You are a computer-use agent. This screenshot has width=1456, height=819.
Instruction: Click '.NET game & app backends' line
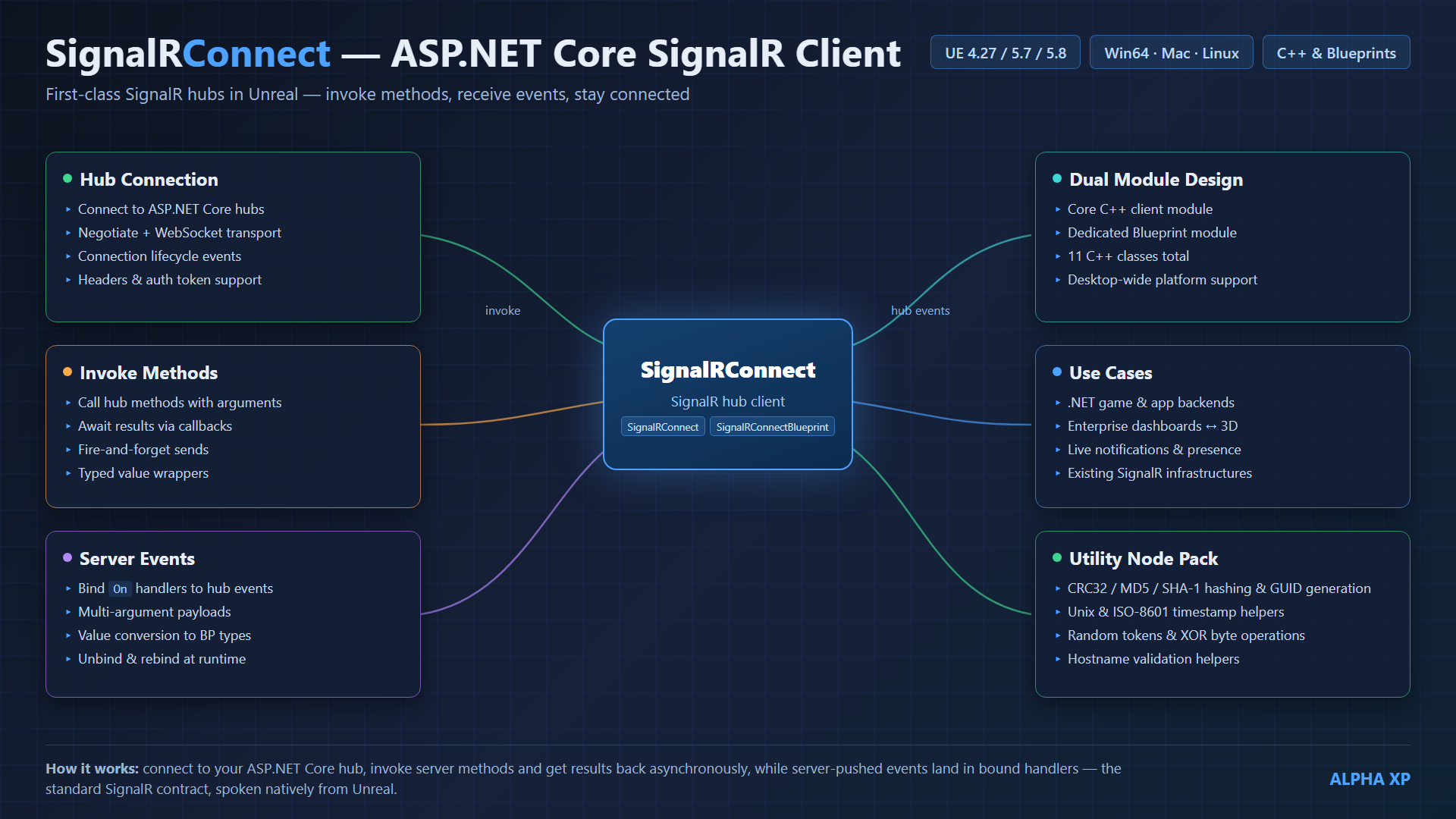(x=1151, y=403)
